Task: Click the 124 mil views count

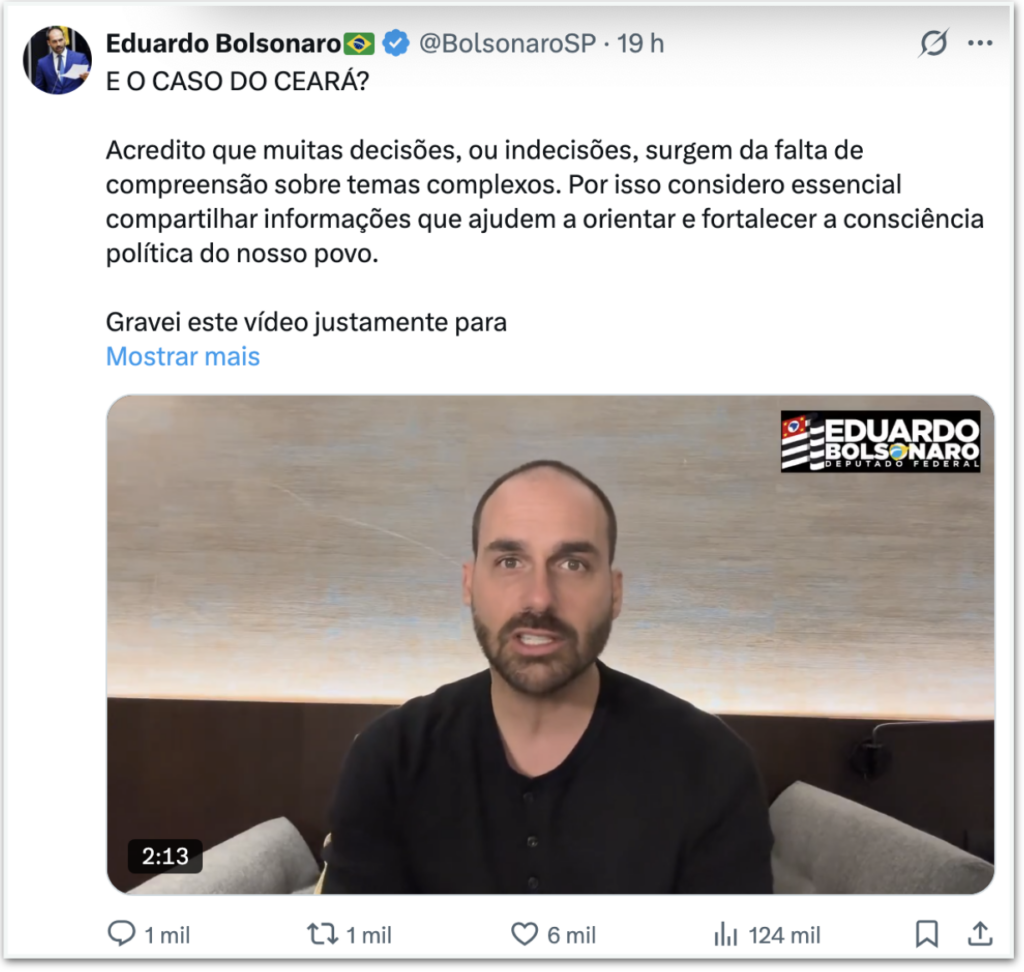Action: 784,935
